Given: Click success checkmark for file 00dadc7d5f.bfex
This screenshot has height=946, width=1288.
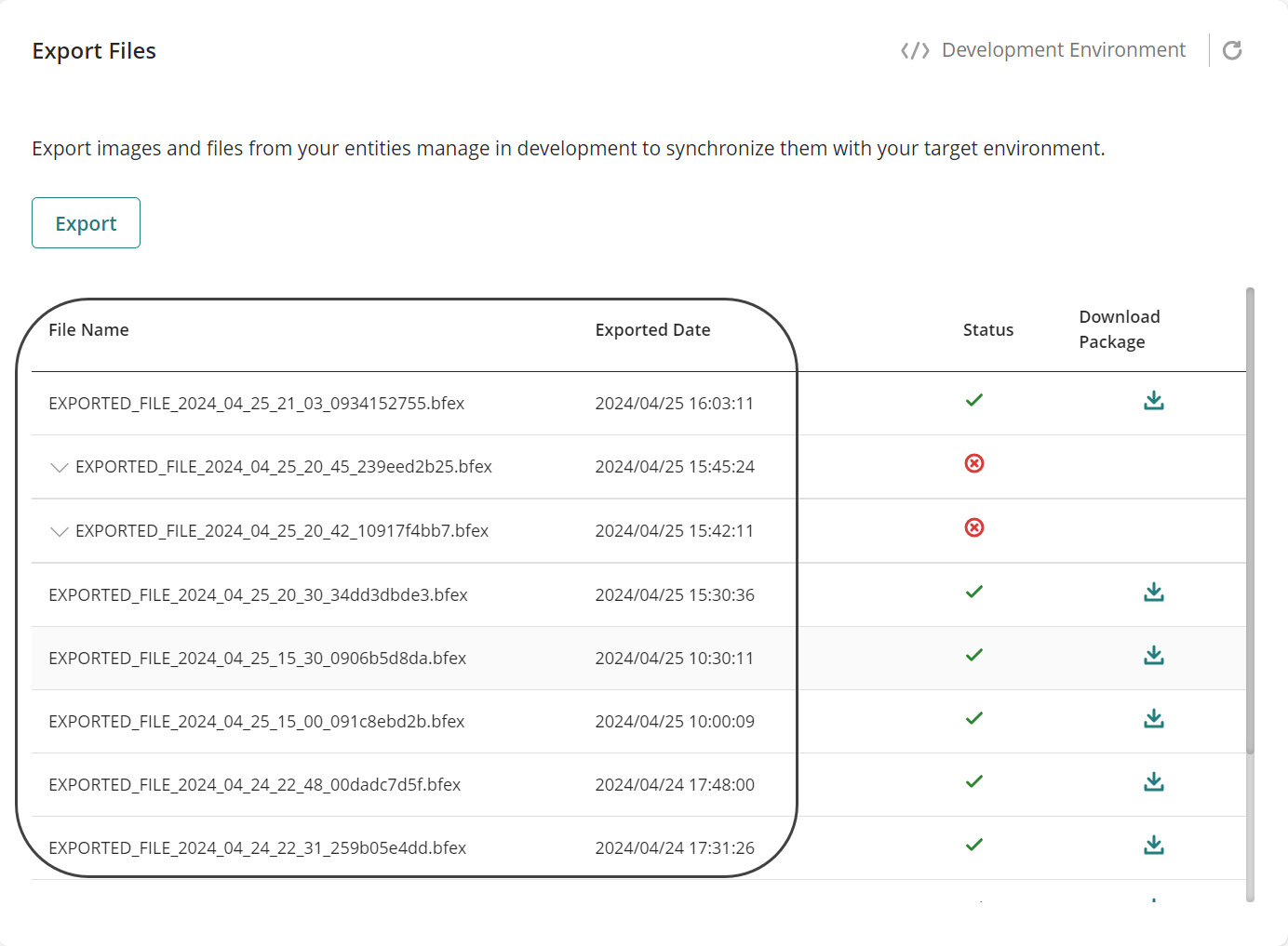Looking at the screenshot, I should [974, 781].
